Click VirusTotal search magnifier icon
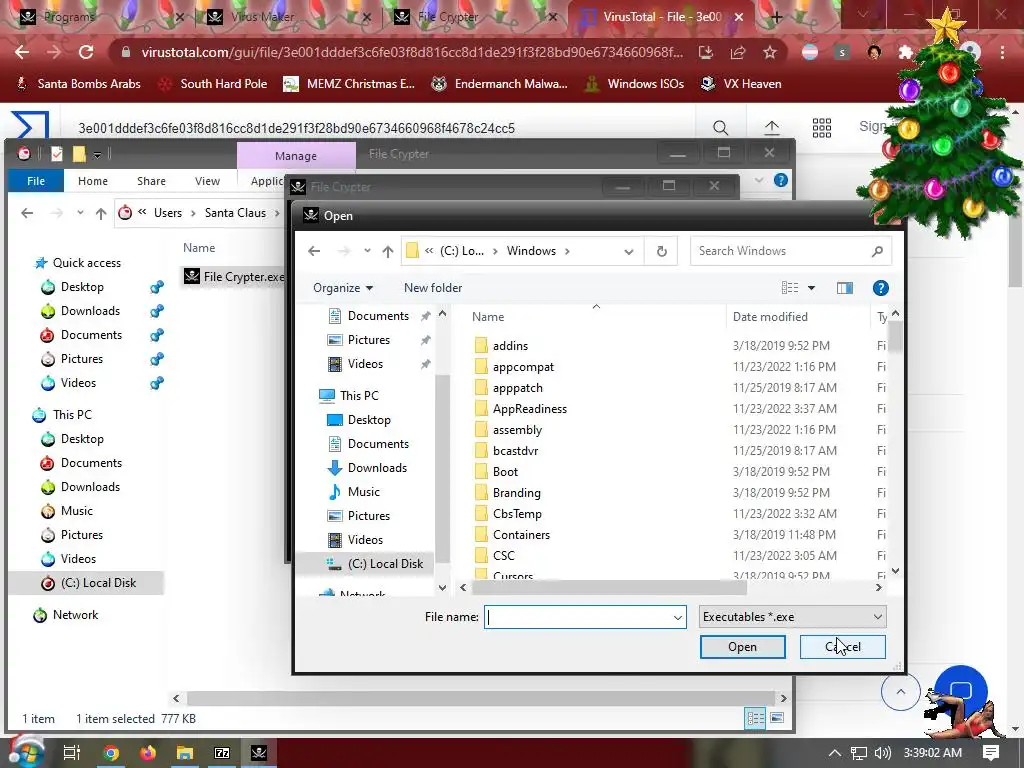The width and height of the screenshot is (1024, 768). coord(720,127)
